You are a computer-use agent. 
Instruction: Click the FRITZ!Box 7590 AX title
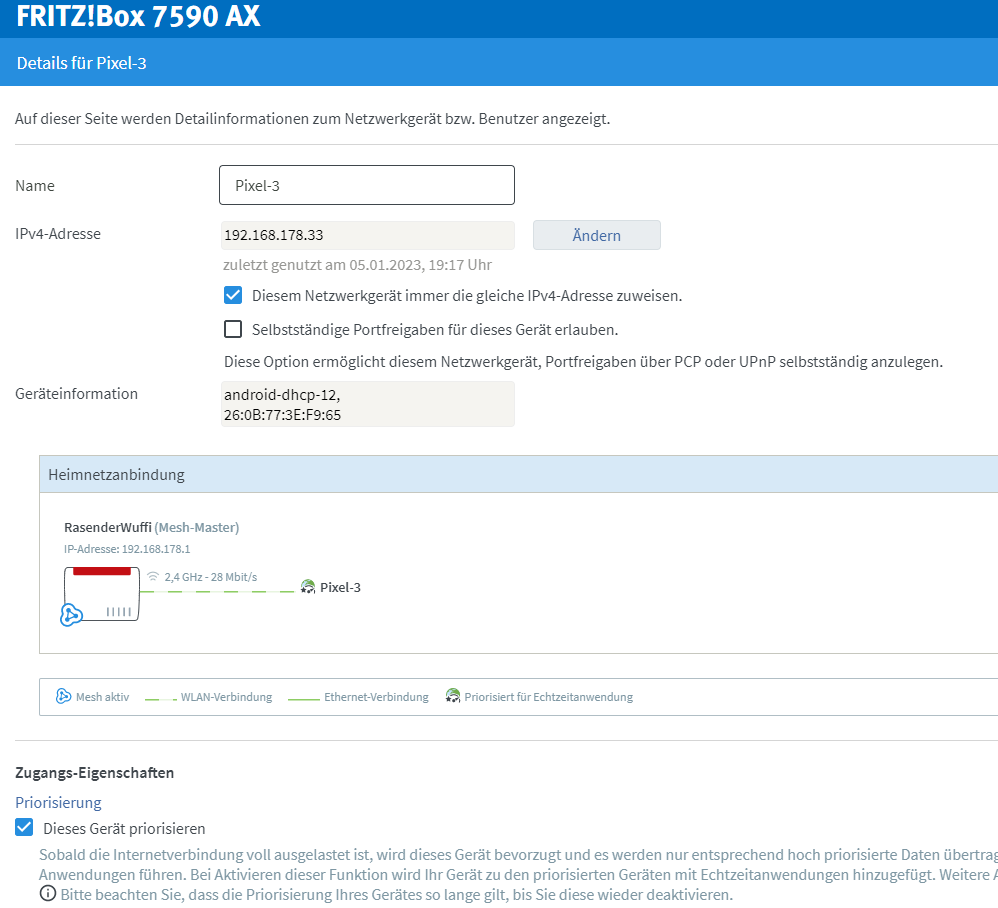138,16
